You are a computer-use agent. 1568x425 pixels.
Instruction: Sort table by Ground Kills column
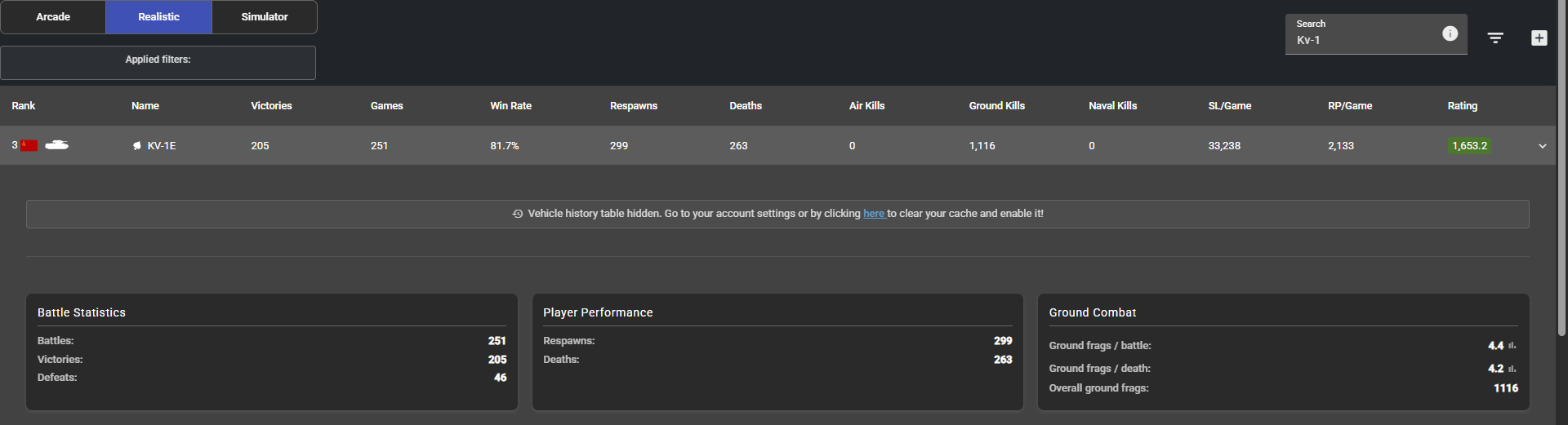click(996, 106)
